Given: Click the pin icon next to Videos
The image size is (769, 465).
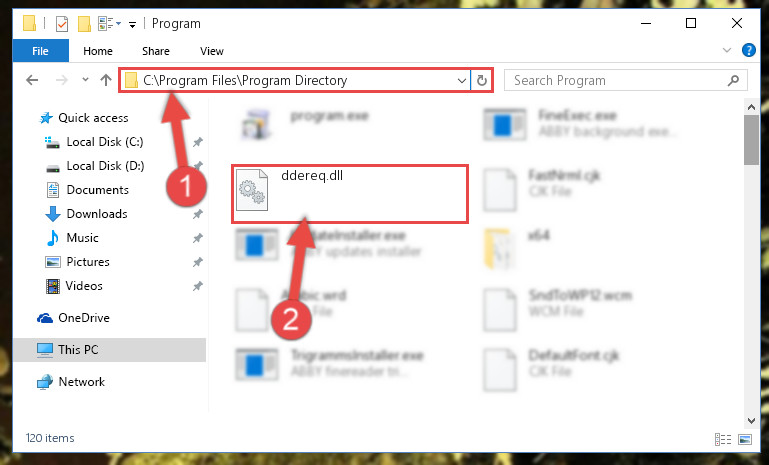Looking at the screenshot, I should pyautogui.click(x=197, y=286).
